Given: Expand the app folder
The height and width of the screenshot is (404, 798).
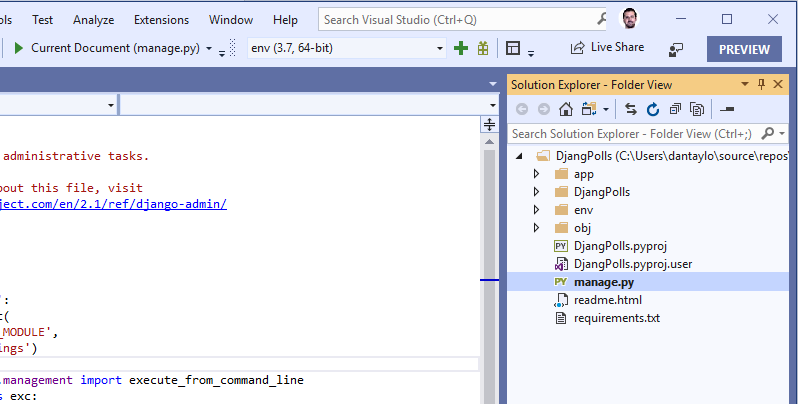Looking at the screenshot, I should 537,174.
